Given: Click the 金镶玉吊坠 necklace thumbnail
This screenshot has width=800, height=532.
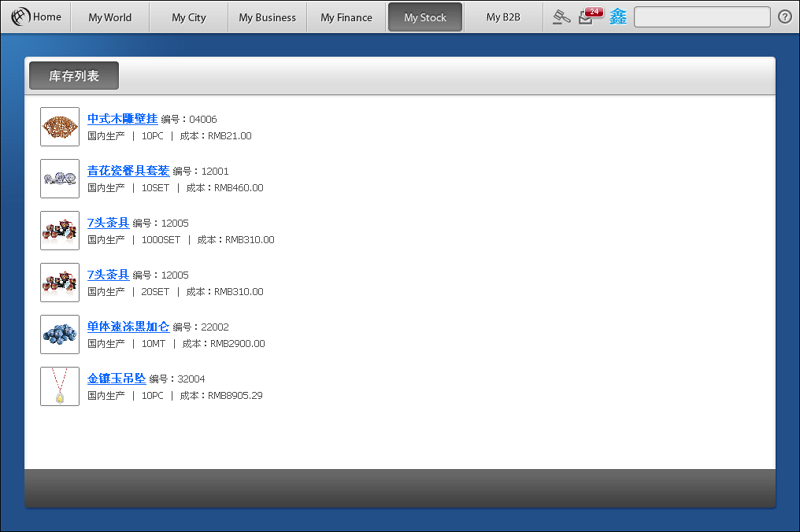Looking at the screenshot, I should tap(60, 387).
